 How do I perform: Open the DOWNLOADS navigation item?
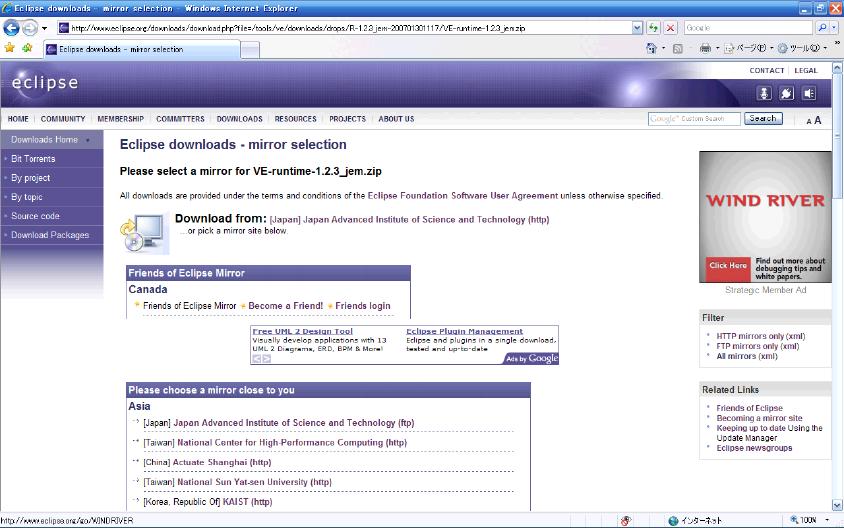[x=240, y=119]
